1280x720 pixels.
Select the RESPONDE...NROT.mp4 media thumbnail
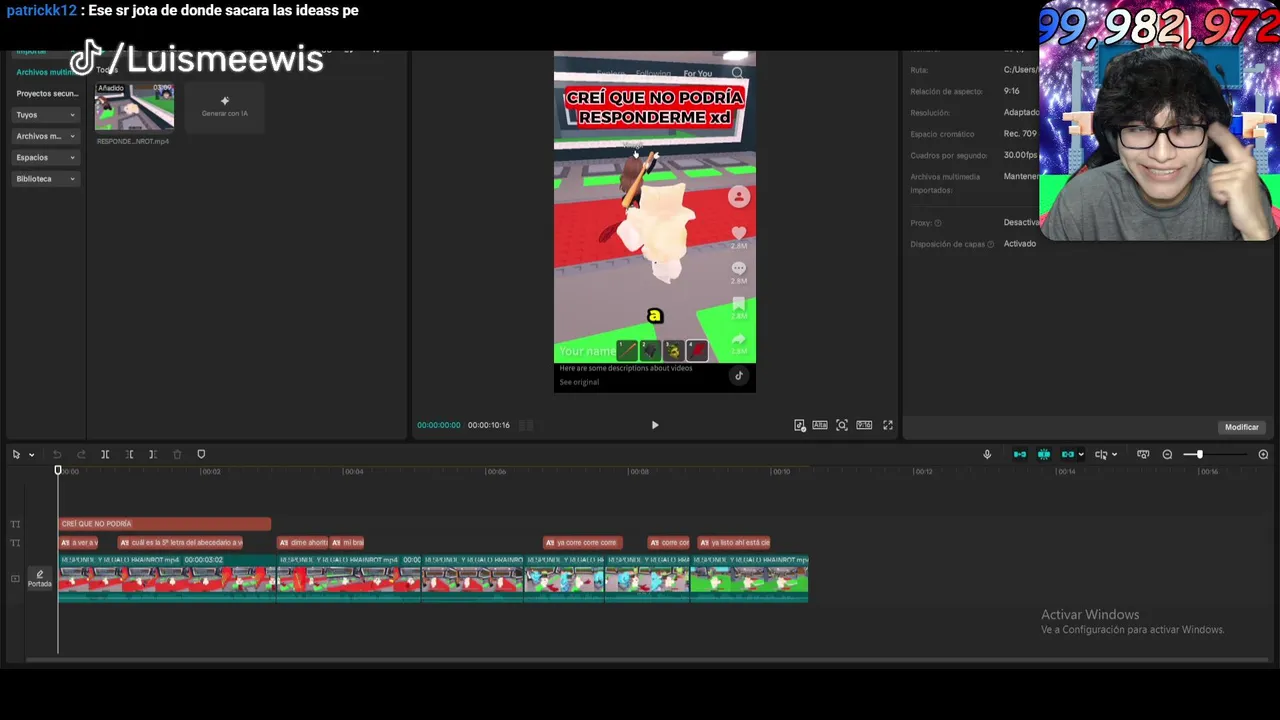coord(134,107)
